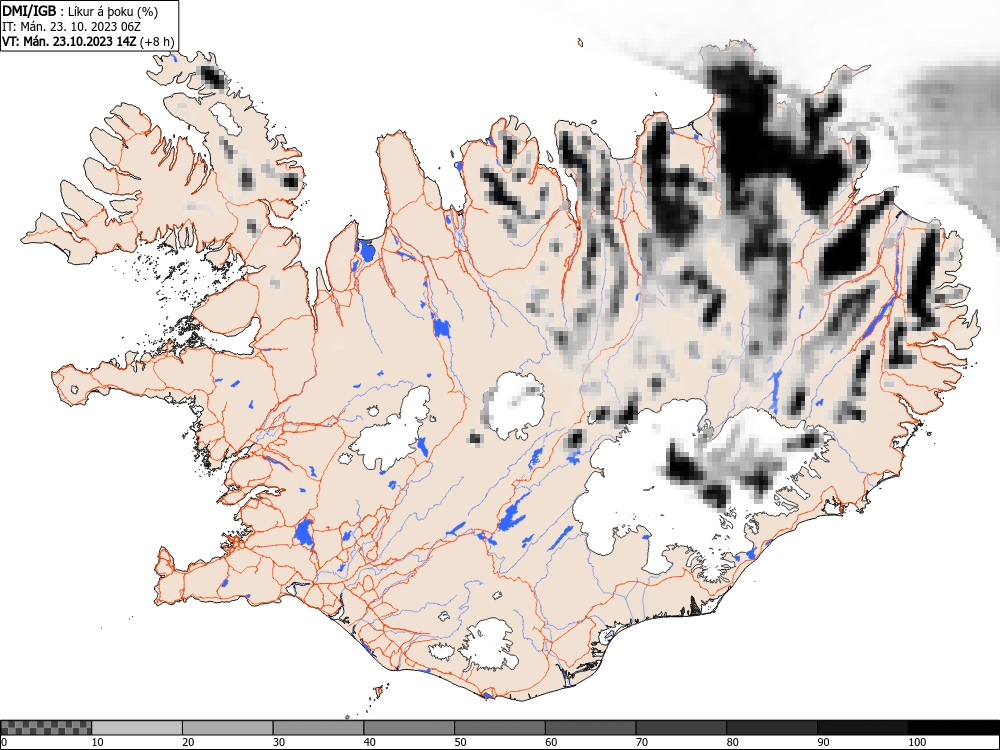Image resolution: width=1000 pixels, height=750 pixels.
Task: Click the 10-20% light gray legend swatch
Action: pyautogui.click(x=137, y=728)
